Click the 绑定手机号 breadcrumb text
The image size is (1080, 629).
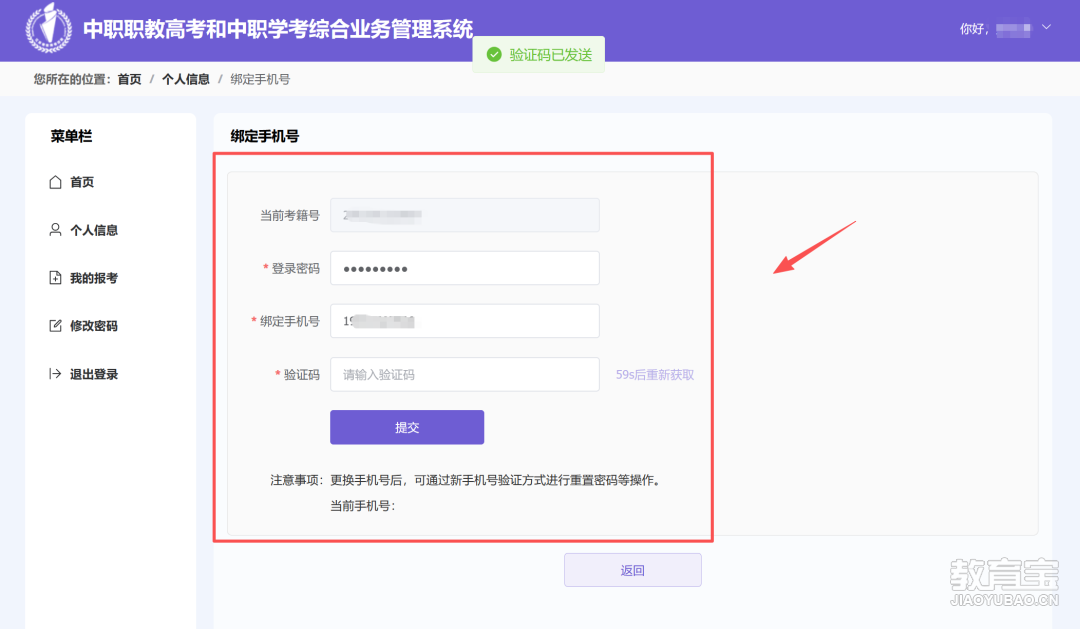pyautogui.click(x=260, y=79)
